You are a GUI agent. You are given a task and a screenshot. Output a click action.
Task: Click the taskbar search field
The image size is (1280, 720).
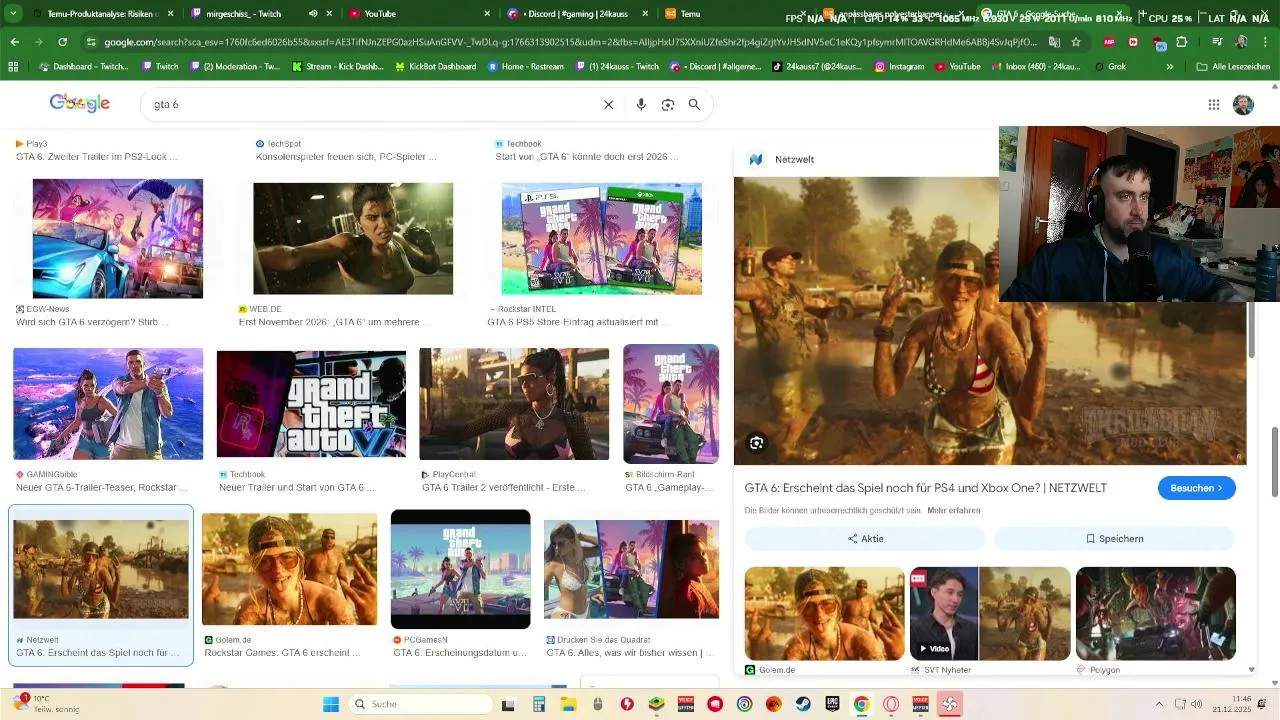[421, 704]
